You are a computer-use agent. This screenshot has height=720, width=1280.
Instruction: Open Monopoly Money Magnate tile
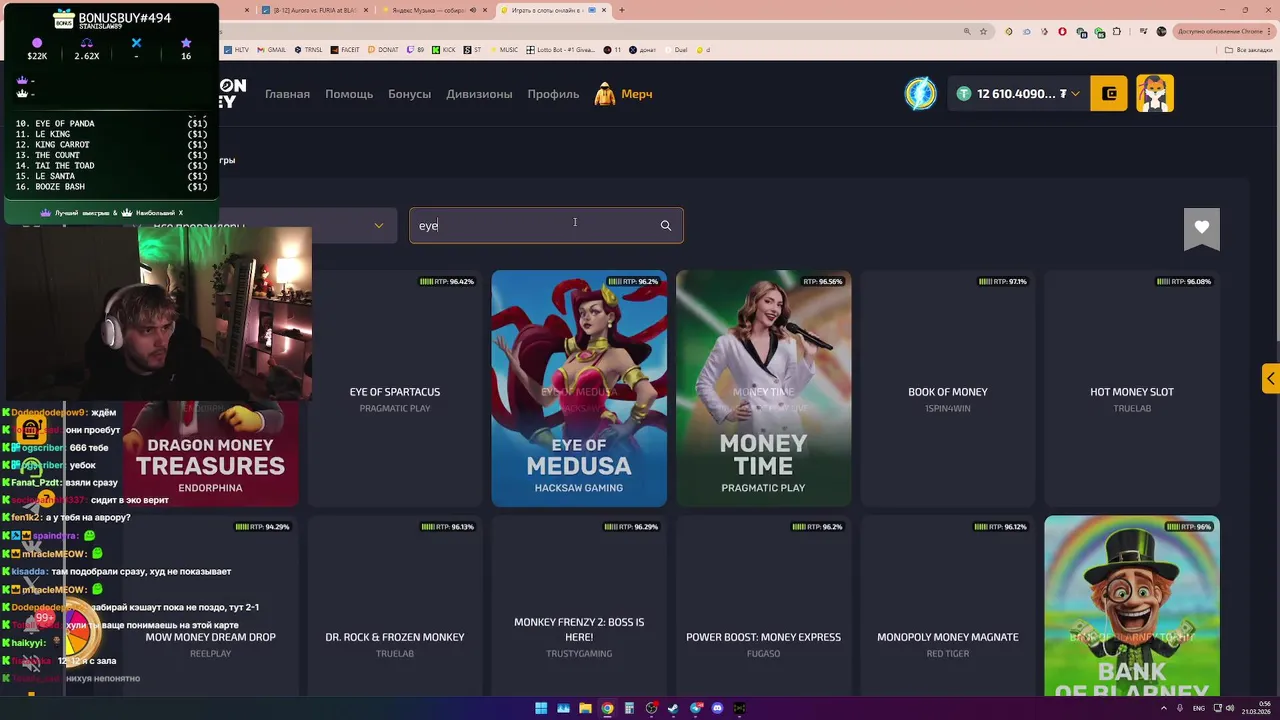[x=948, y=606]
